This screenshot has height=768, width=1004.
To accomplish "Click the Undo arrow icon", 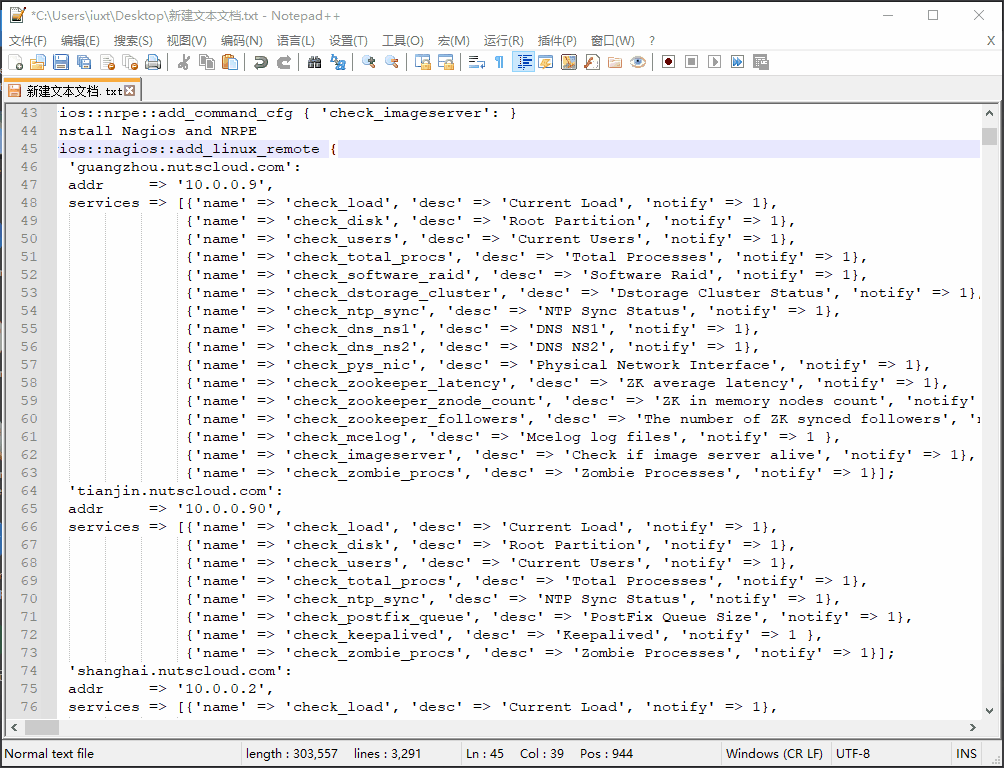I will click(x=261, y=62).
